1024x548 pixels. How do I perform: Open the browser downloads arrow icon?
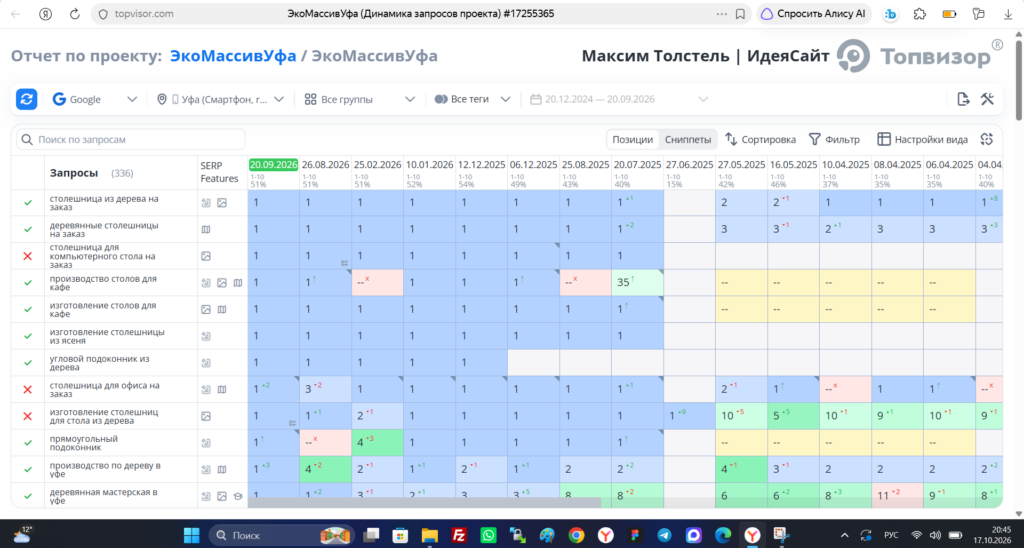point(1008,14)
